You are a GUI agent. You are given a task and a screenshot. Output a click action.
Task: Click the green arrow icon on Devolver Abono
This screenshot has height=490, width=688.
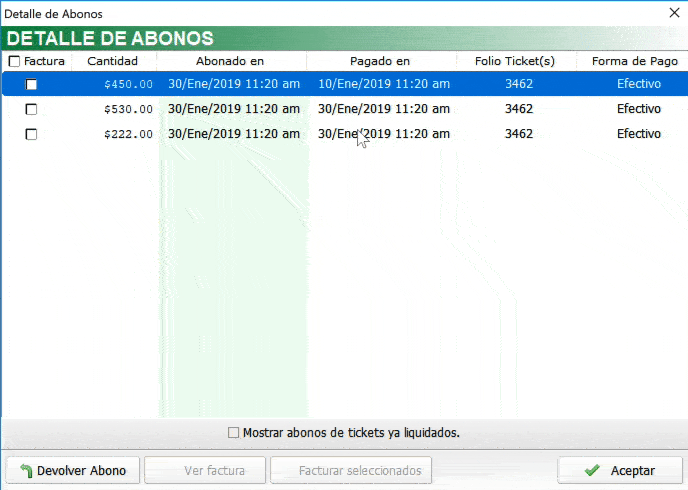click(x=26, y=471)
